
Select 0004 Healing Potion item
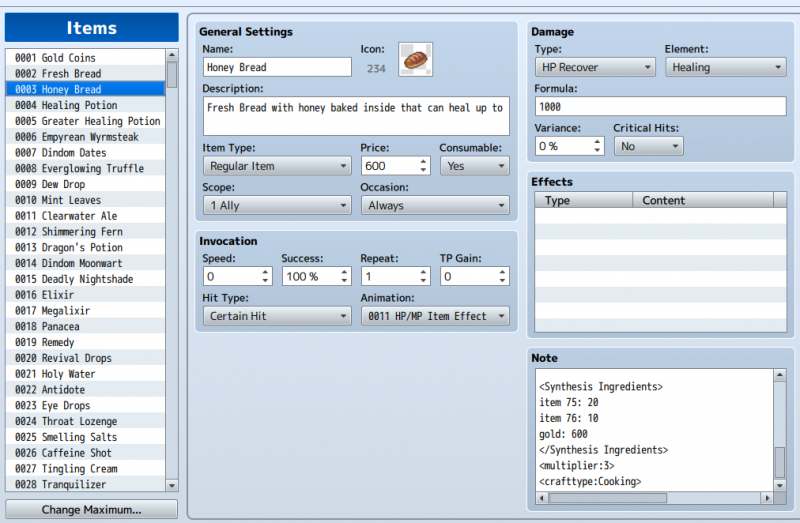click(85, 105)
